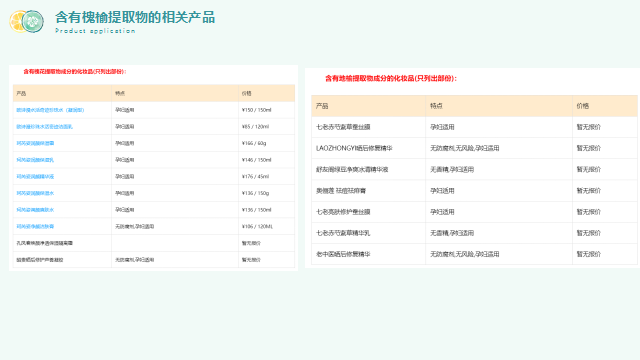Click 产品 header in the left table
This screenshot has width=640, height=360.
point(21,93)
